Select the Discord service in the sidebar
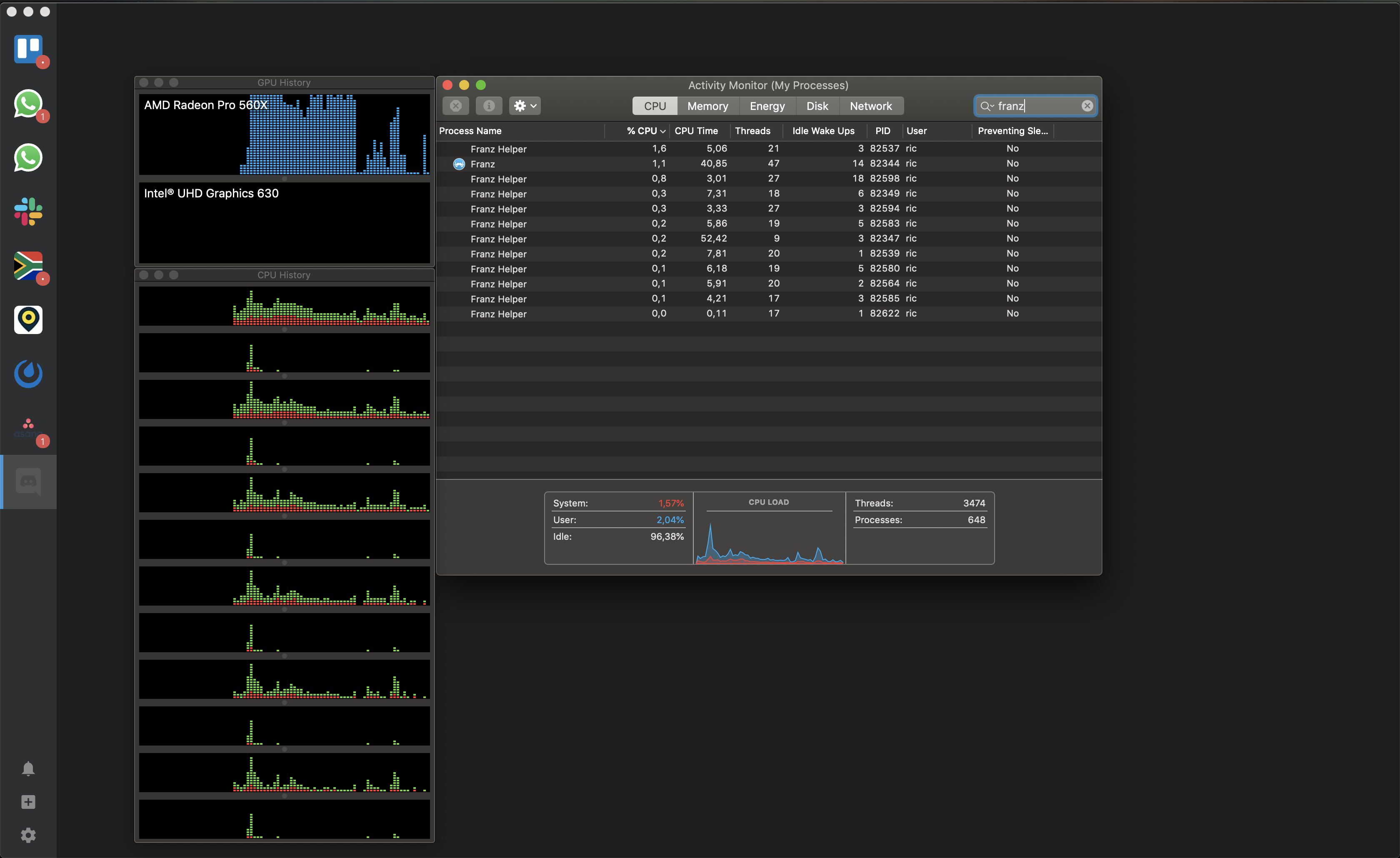This screenshot has width=1400, height=858. click(x=28, y=482)
